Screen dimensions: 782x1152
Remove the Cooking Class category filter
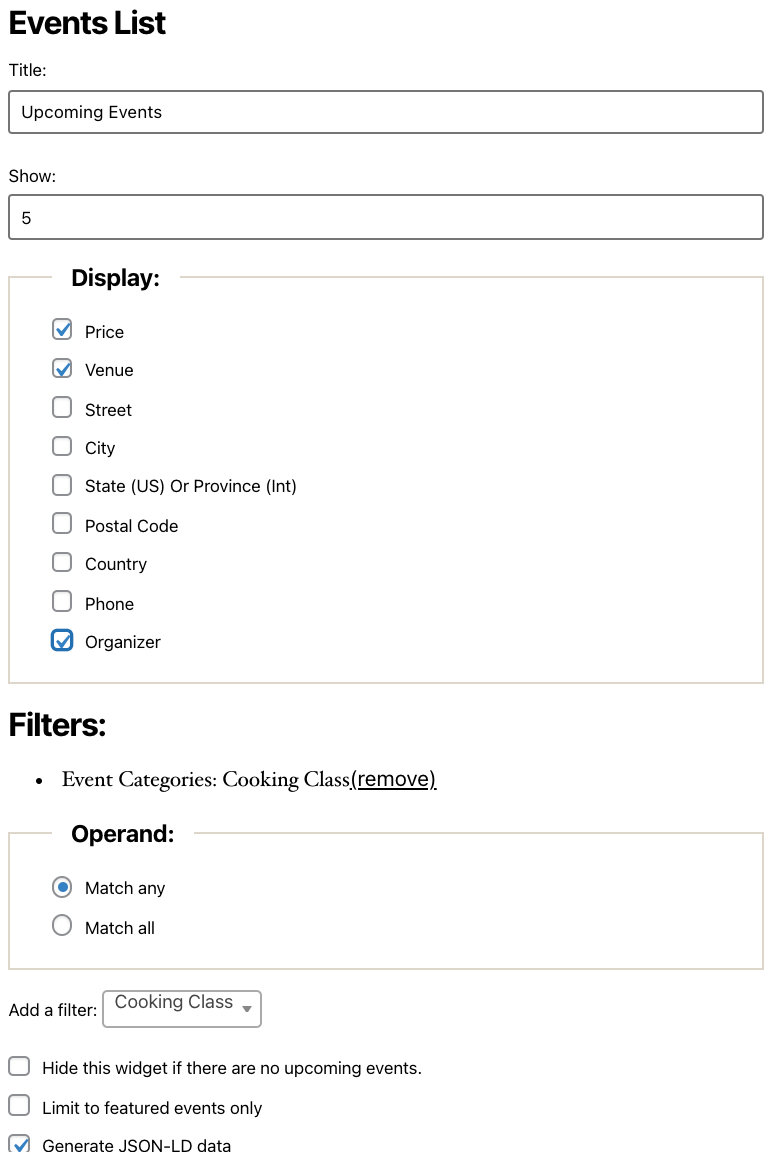click(x=393, y=779)
